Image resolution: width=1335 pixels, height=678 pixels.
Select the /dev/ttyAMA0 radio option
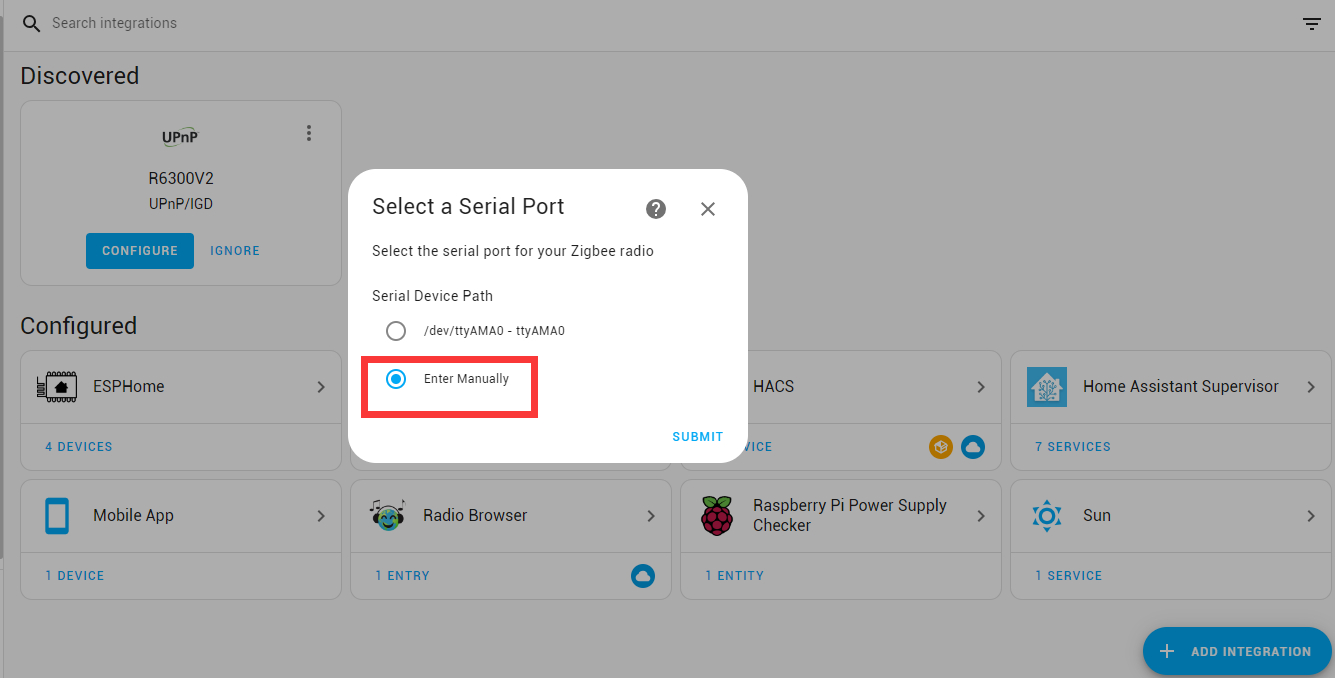(x=396, y=331)
